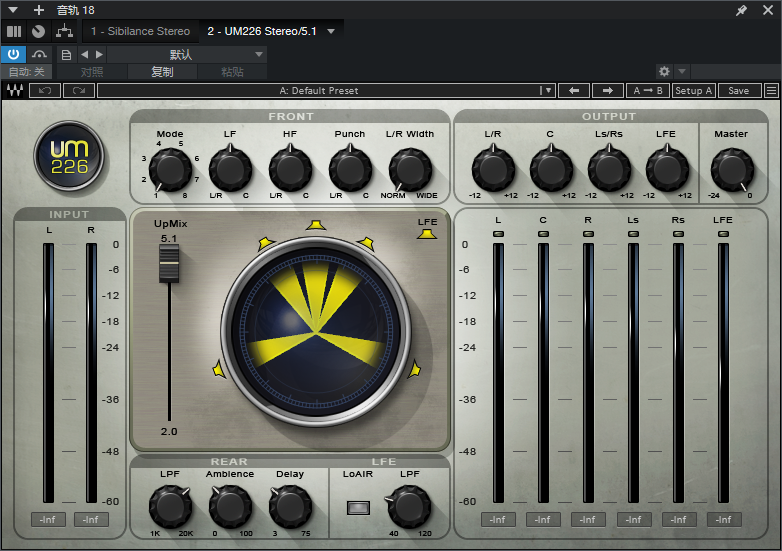
Task: Switch to 2 - UM226 Stereo/5.1 tab
Action: coord(262,31)
